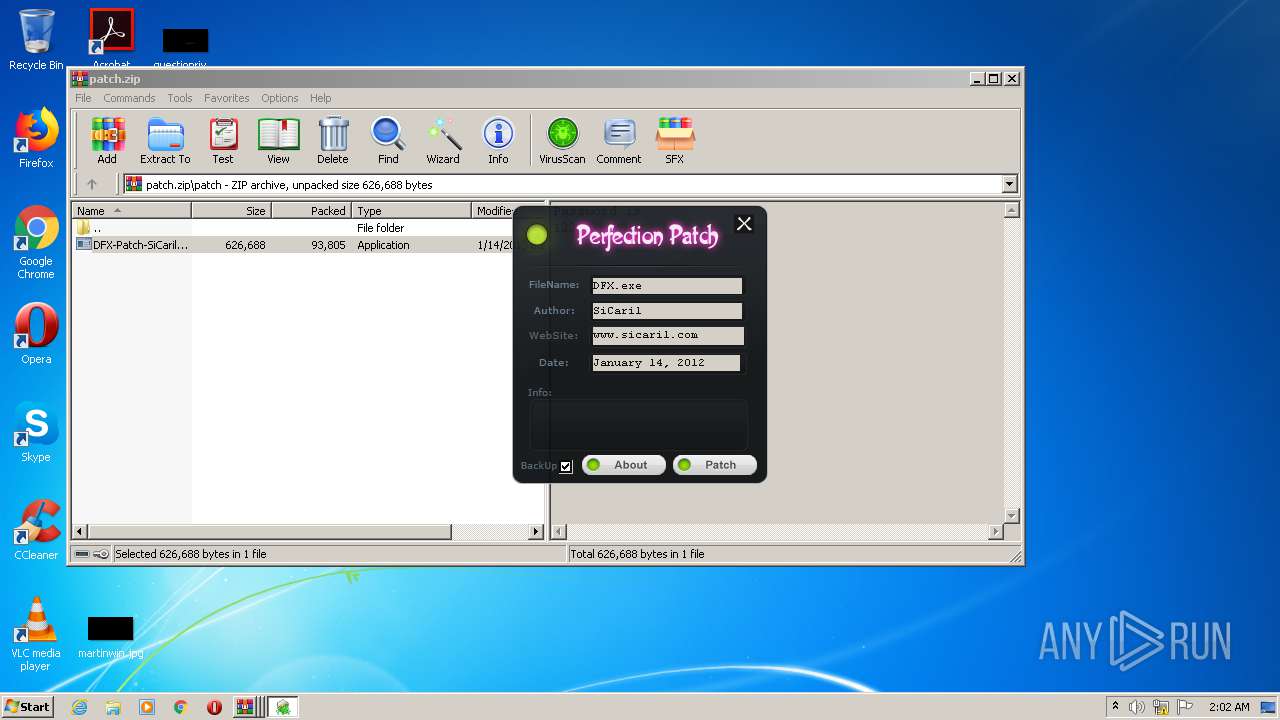Launch Google Chrome desktop shortcut
This screenshot has height=720, width=1280.
(36, 242)
